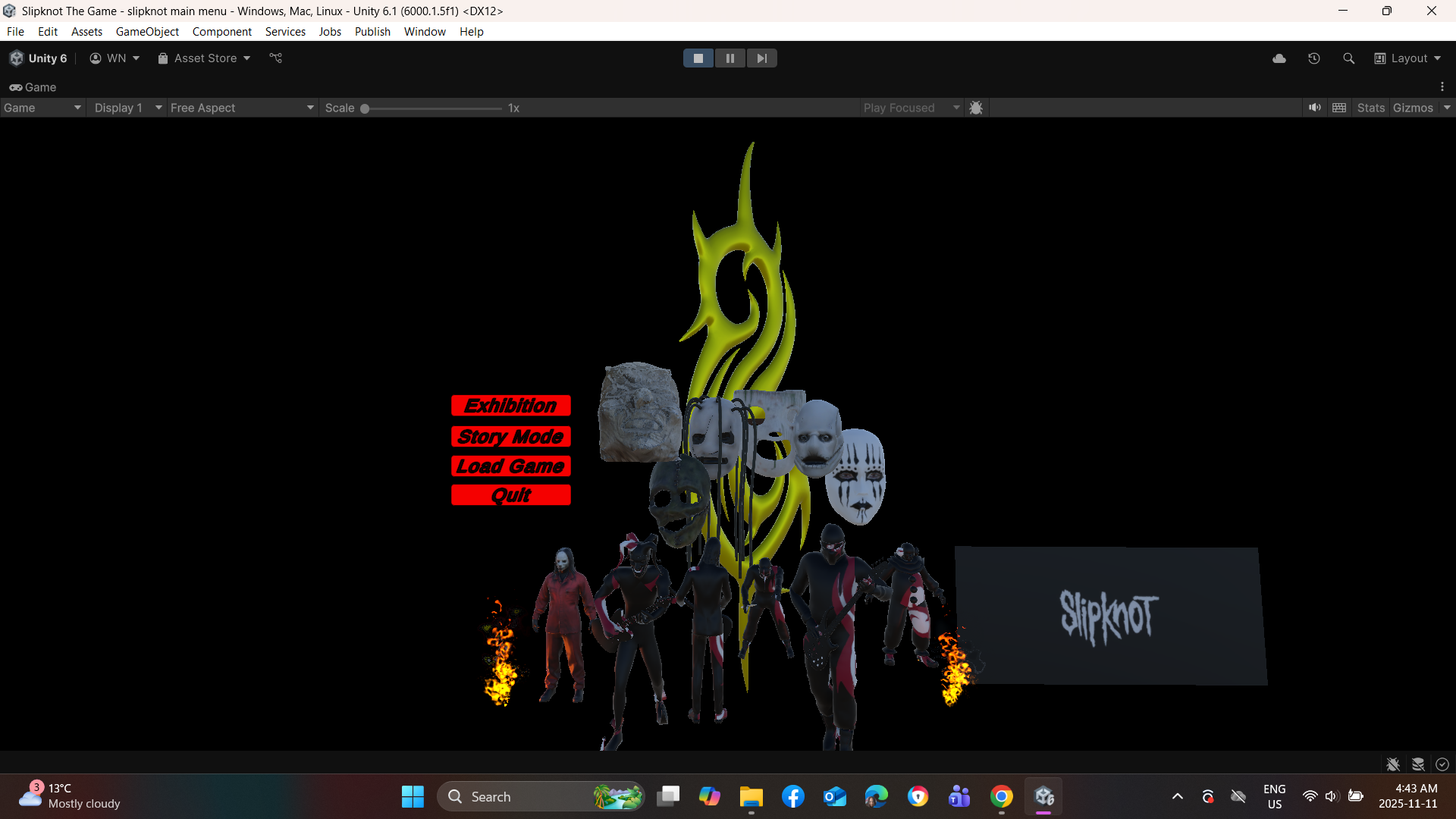Click the Quit button in game
Screen dimensions: 1456x819
510,495
